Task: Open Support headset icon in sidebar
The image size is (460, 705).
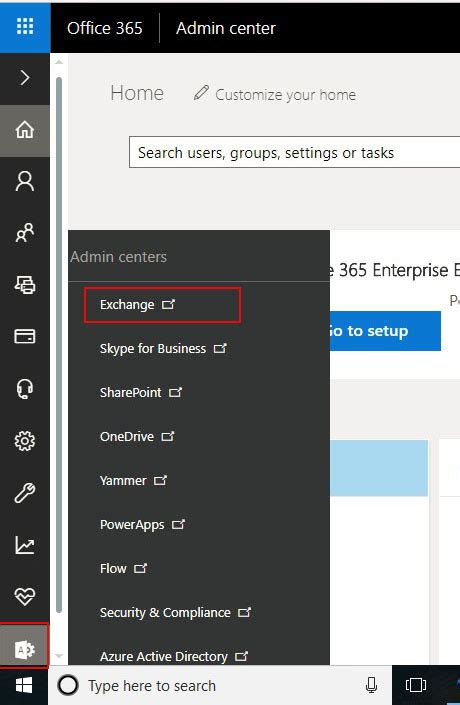Action: click(25, 388)
